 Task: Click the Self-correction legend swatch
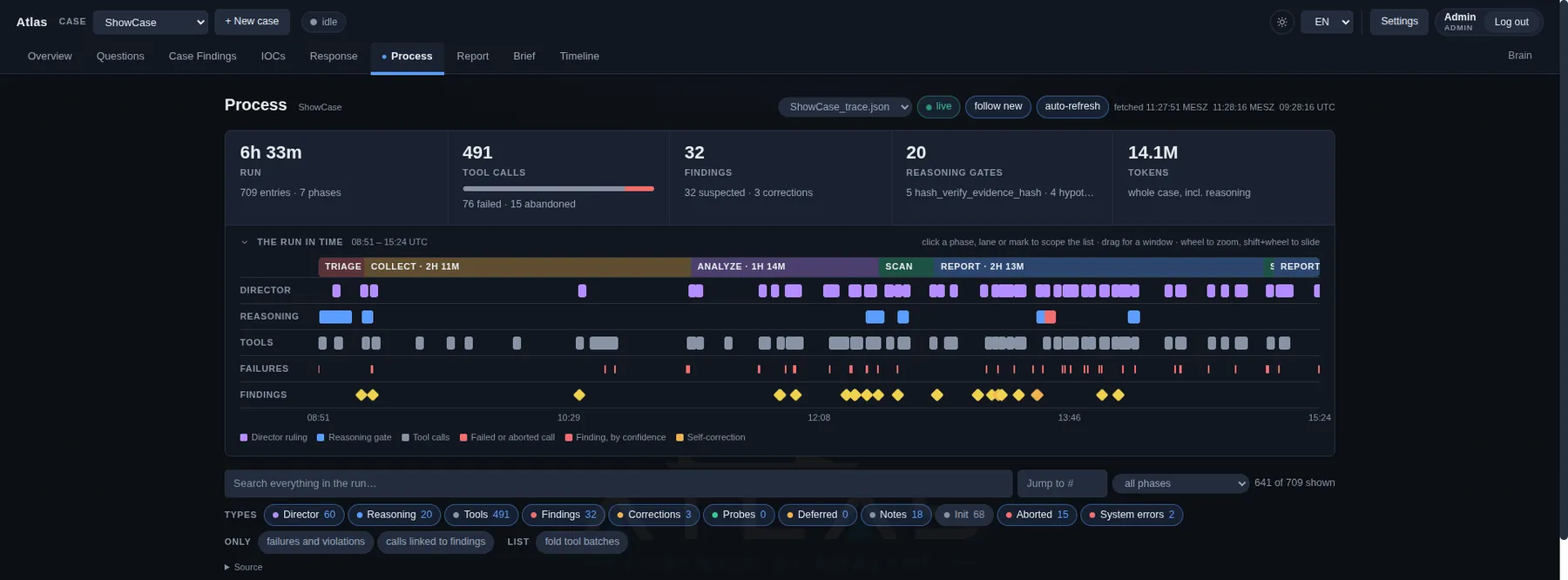[x=679, y=437]
